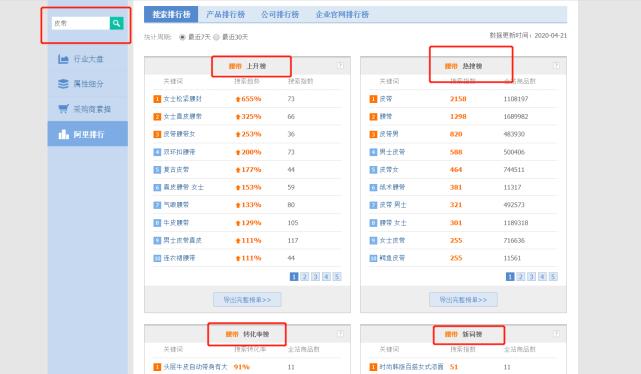Open the top keyword in 新词榜

[411, 367]
